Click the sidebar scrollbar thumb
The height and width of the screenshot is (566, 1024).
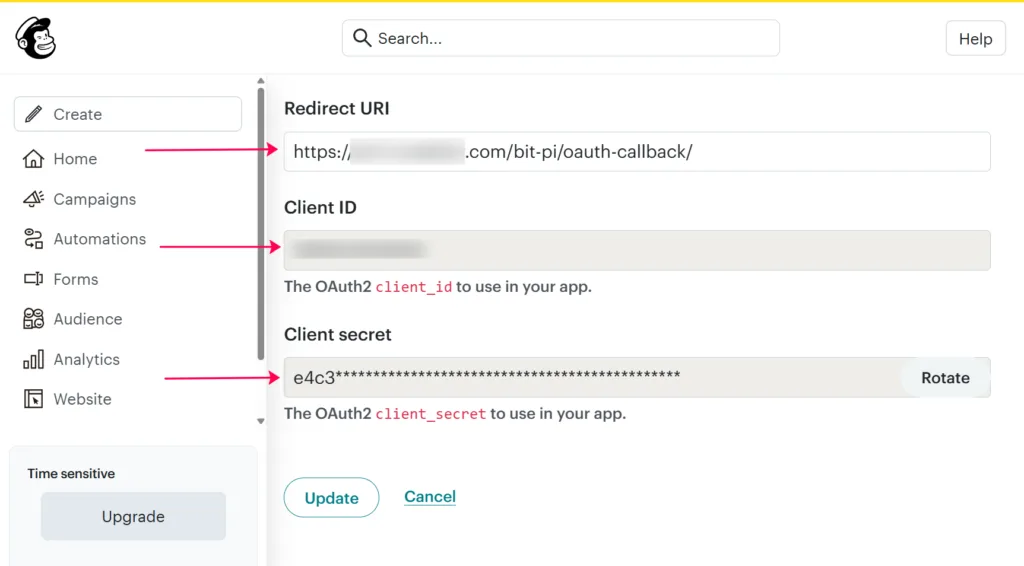coord(261,223)
